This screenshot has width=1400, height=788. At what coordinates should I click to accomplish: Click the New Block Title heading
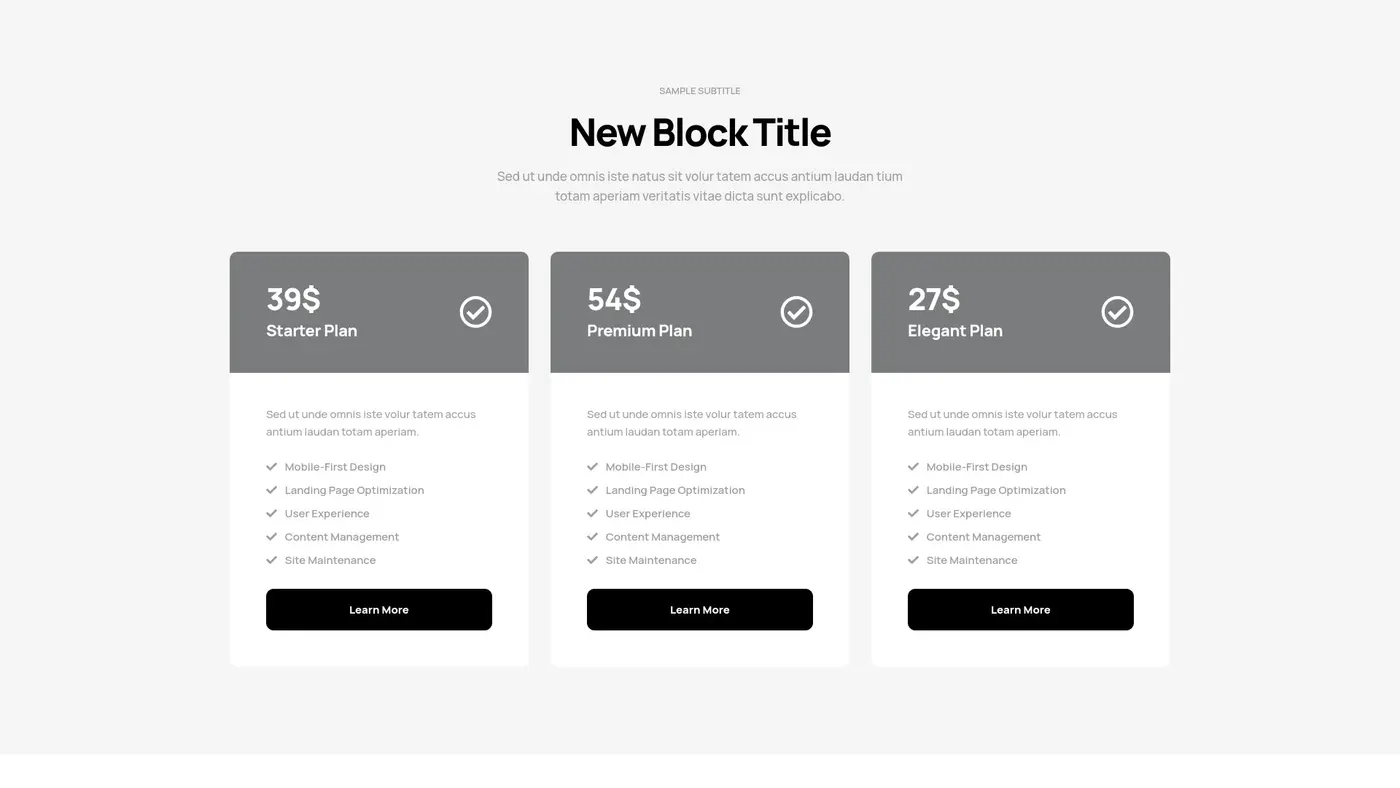point(699,131)
